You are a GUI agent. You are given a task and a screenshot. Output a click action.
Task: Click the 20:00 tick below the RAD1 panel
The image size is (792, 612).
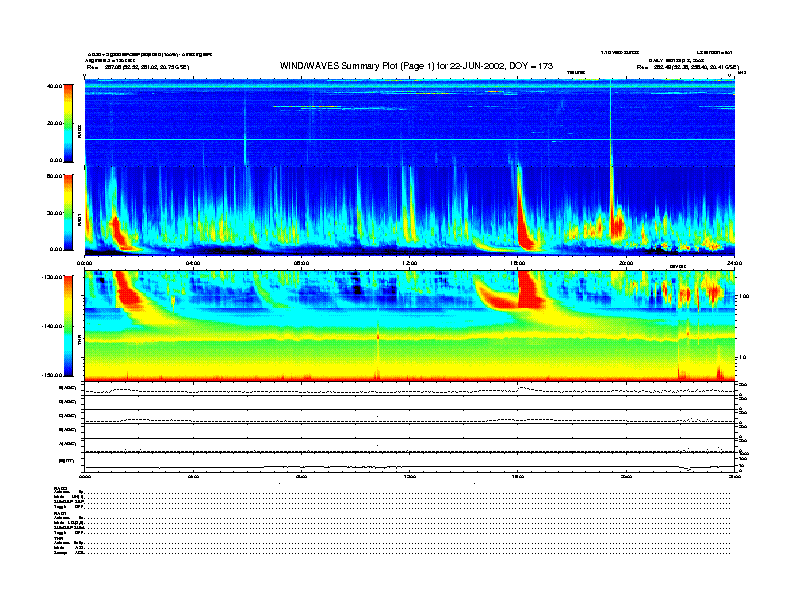[626, 263]
